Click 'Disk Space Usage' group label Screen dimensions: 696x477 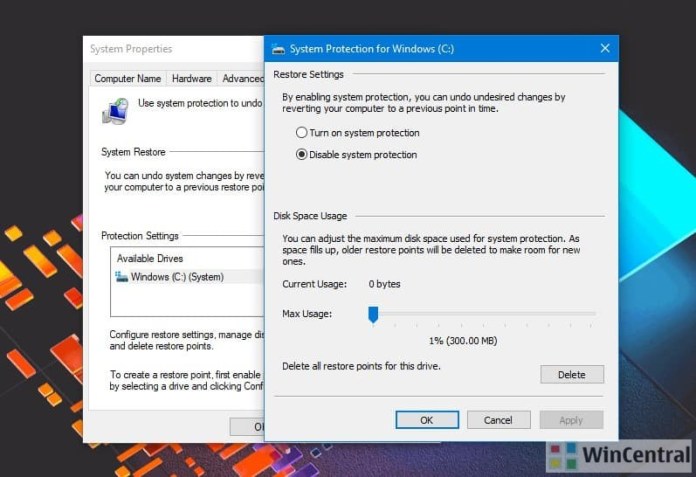310,216
